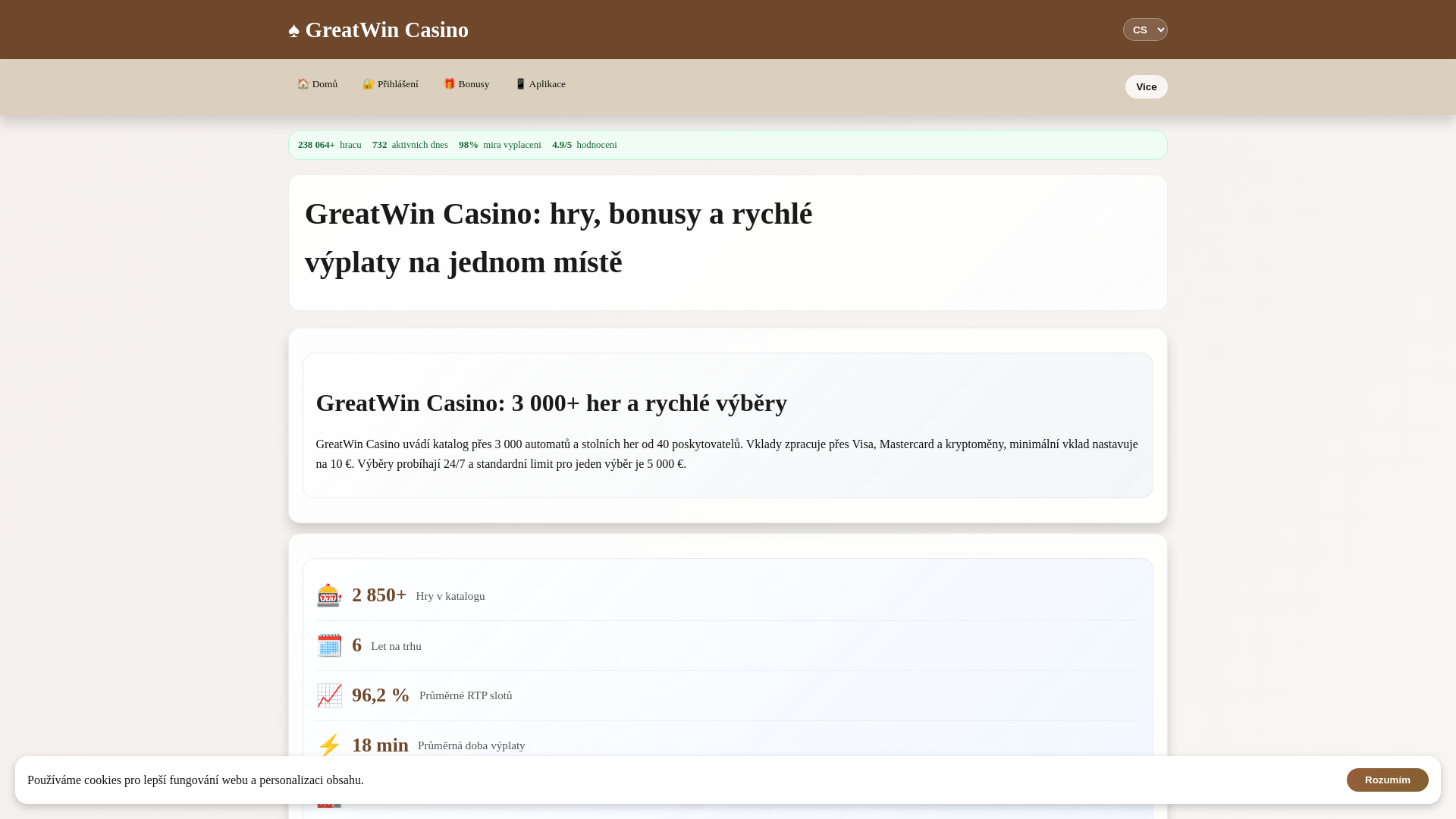
Task: Click the slot machine icon by 2 850+
Action: pos(329,595)
